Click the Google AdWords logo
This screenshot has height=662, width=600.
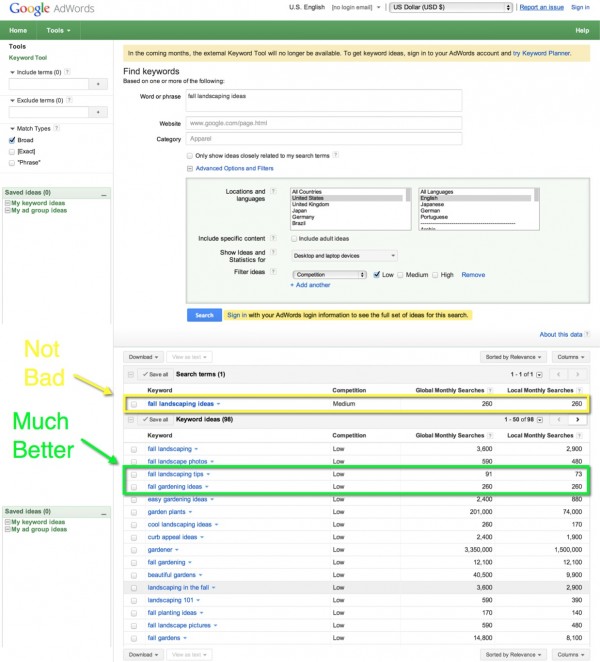(x=52, y=8)
